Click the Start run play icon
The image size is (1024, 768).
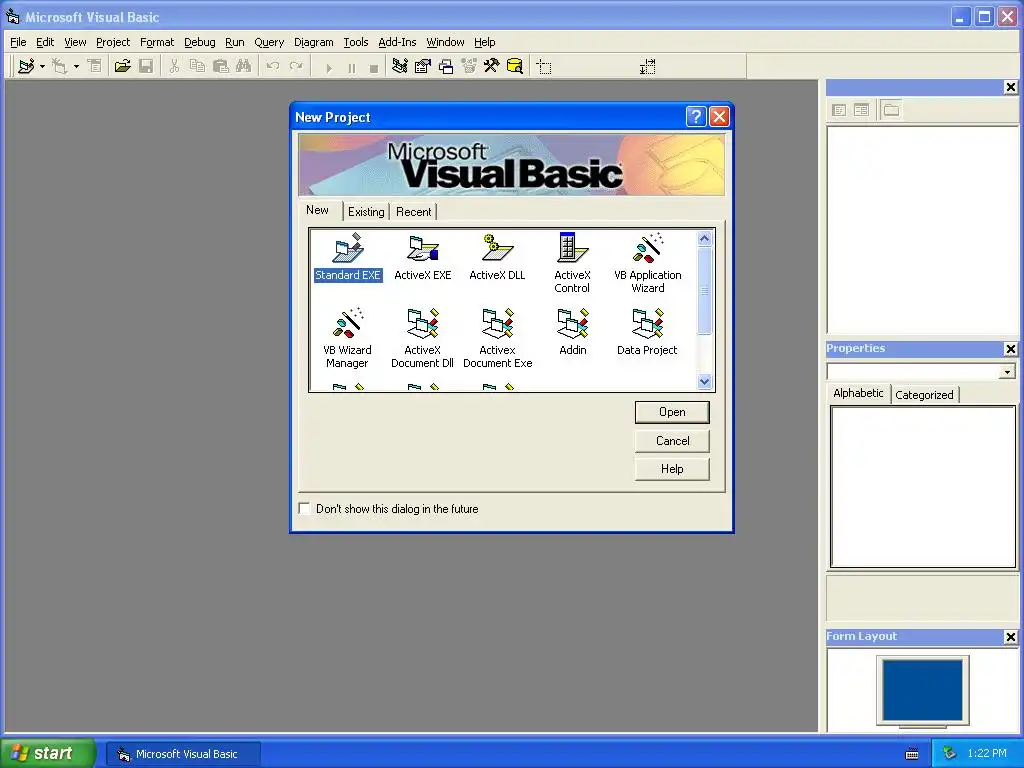tap(328, 68)
